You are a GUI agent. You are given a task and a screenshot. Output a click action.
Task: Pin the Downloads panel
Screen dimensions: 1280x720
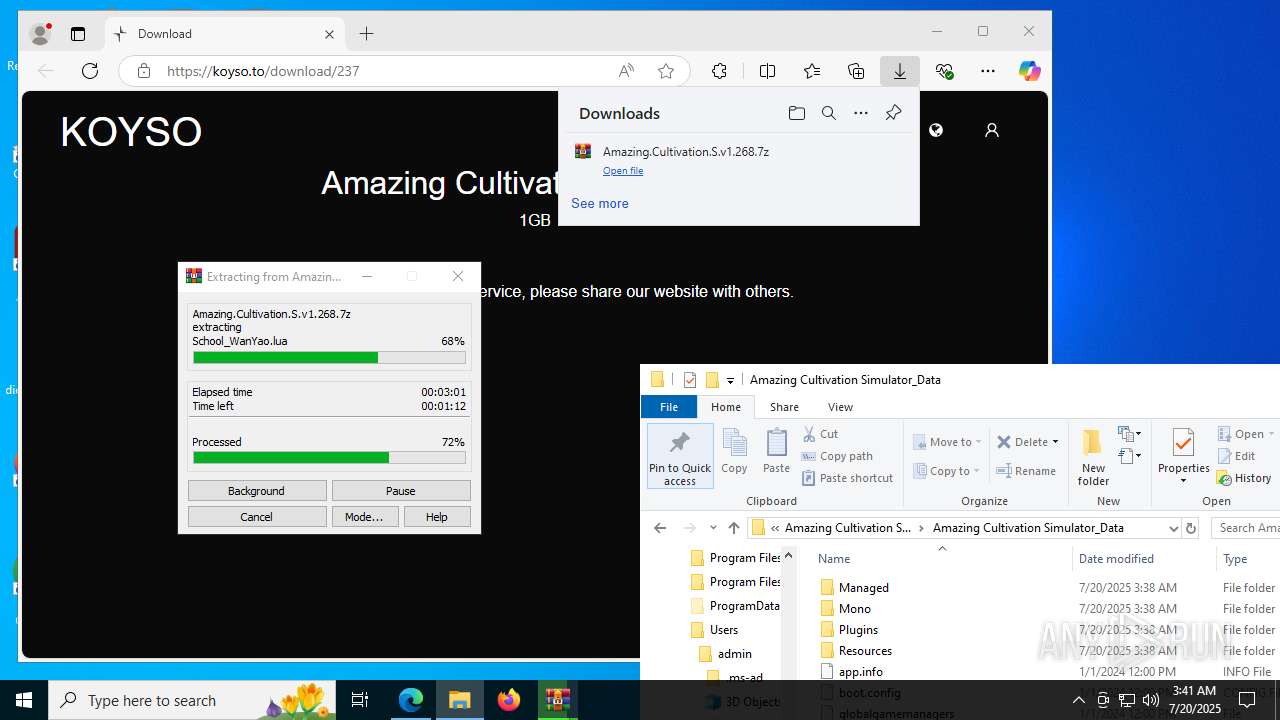click(894, 113)
